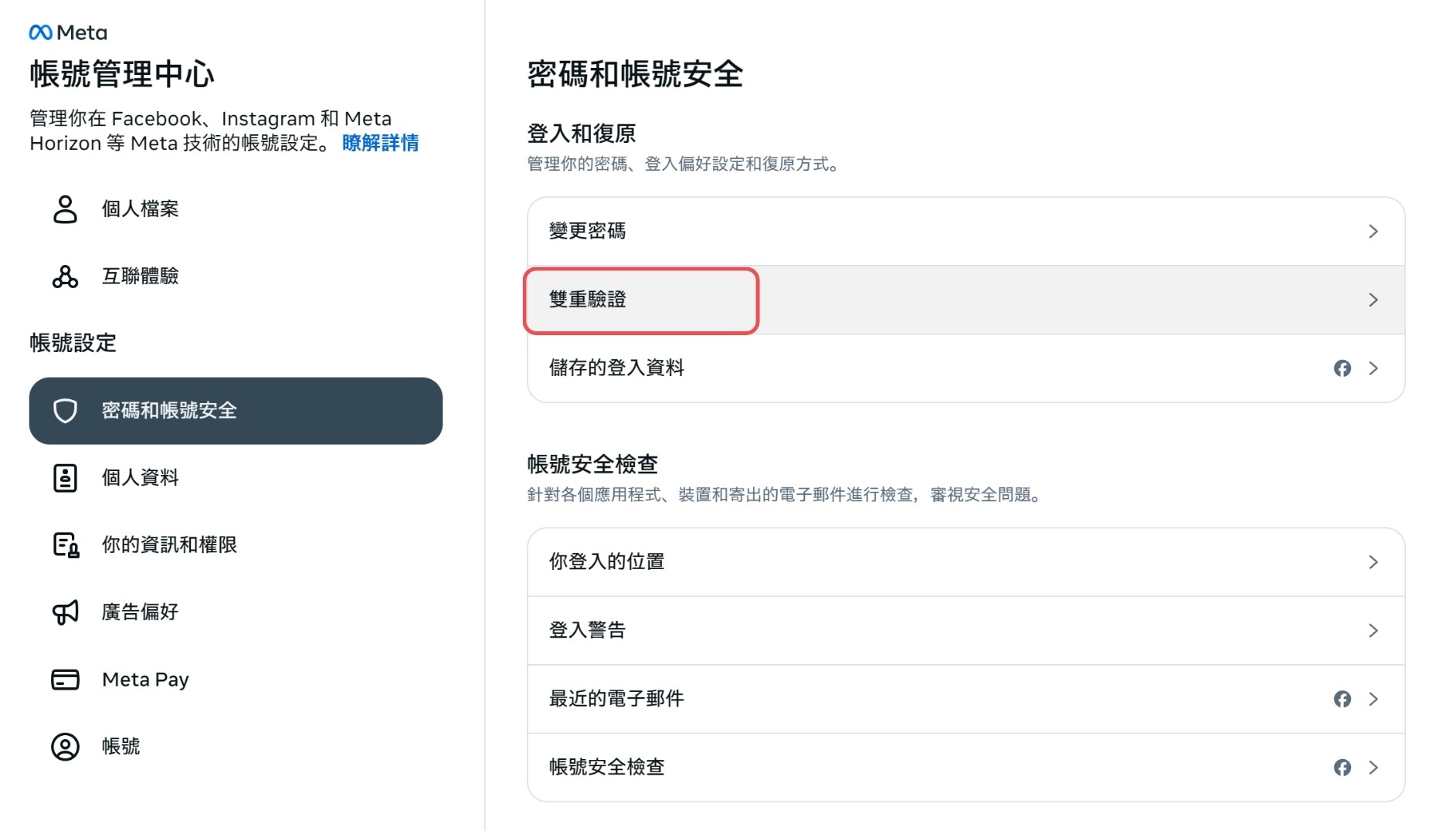Click the shield icon in 密碼和帳號安全
The height and width of the screenshot is (834, 1456).
click(65, 411)
